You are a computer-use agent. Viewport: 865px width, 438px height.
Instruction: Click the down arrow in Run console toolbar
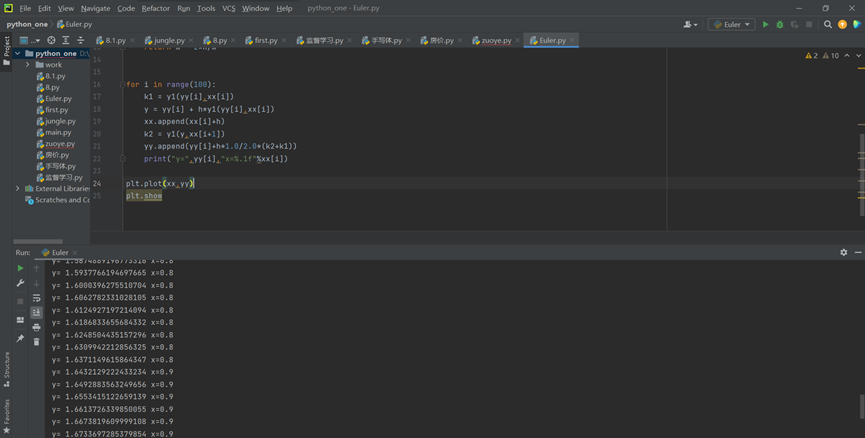36,283
